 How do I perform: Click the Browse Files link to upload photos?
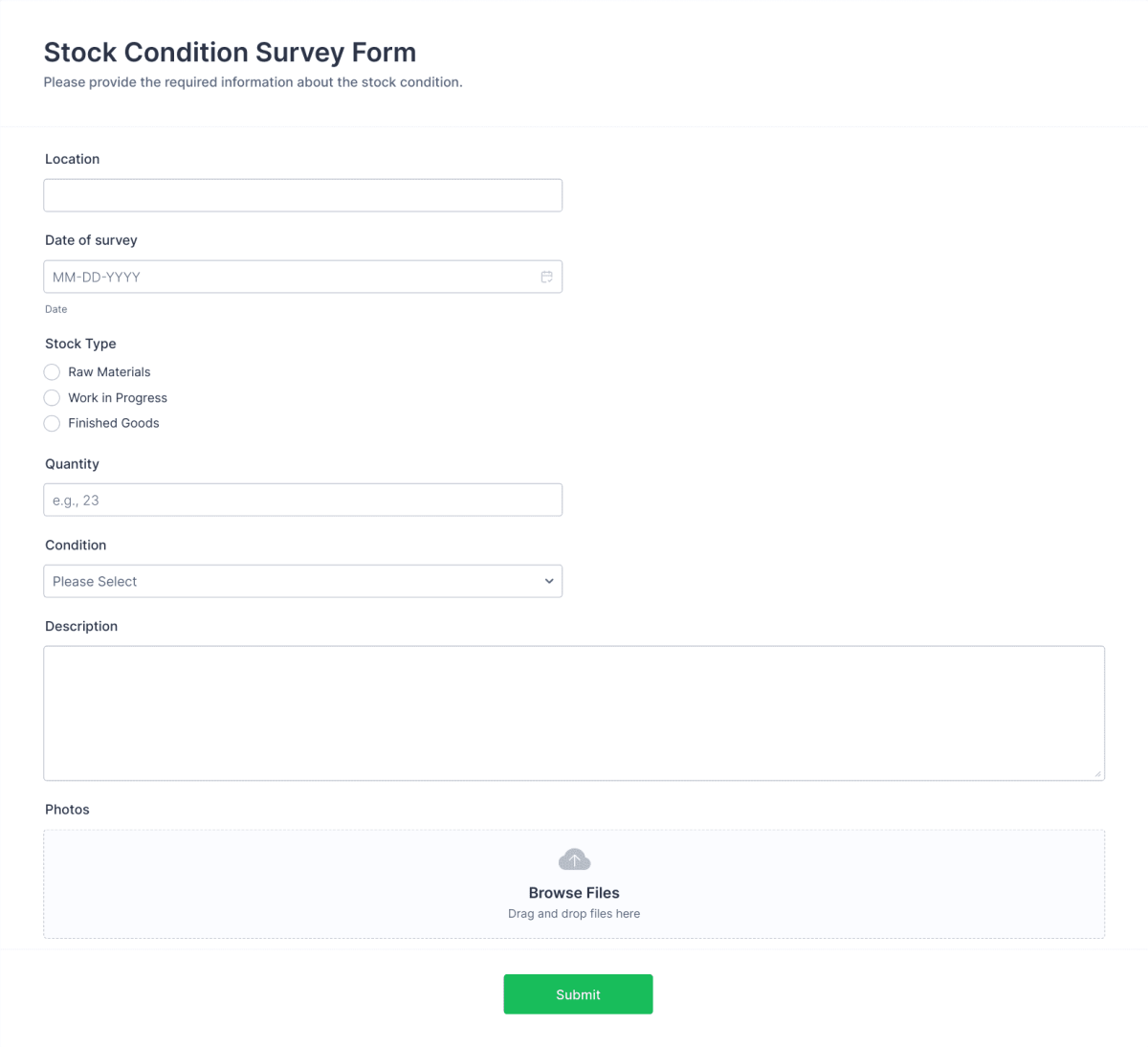[x=573, y=892]
